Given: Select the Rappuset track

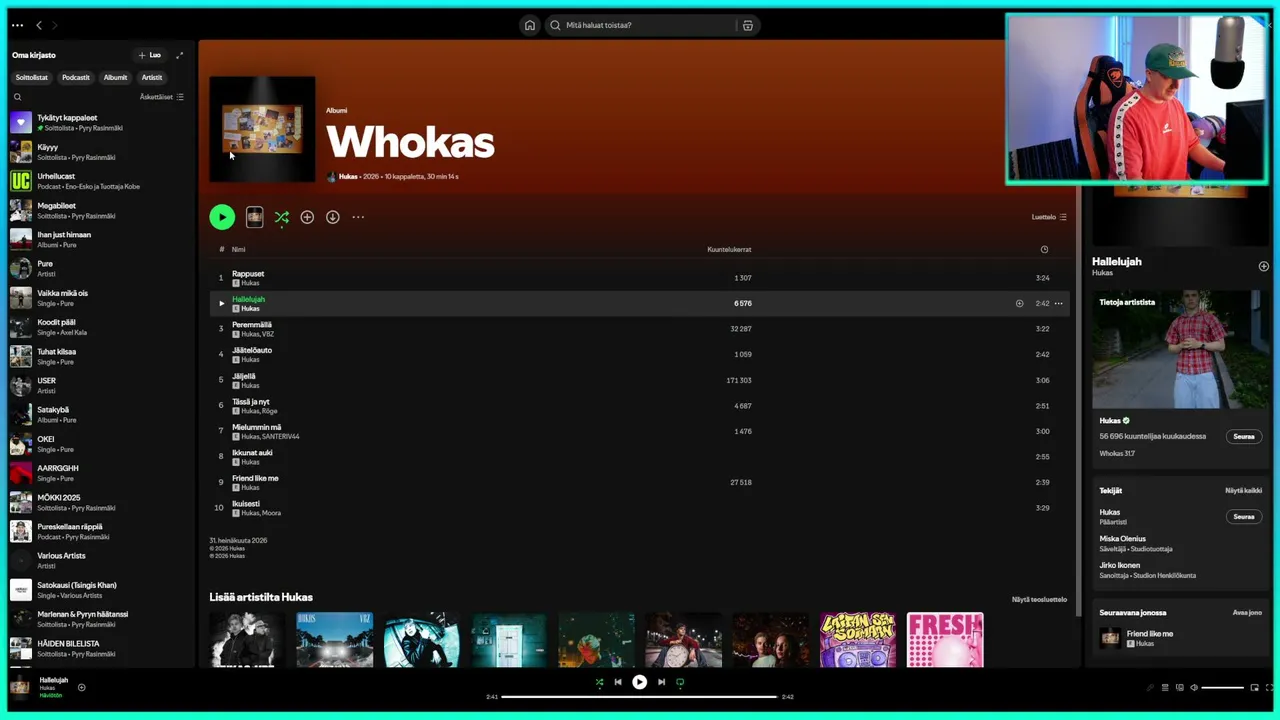Looking at the screenshot, I should tap(640, 278).
